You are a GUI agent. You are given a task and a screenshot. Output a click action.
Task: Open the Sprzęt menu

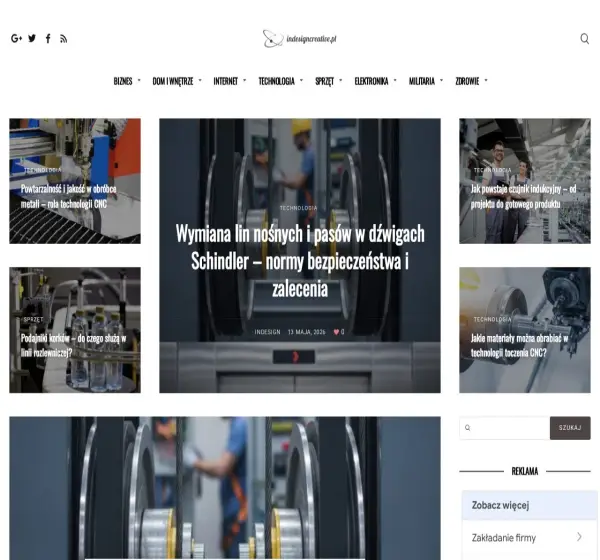click(324, 81)
